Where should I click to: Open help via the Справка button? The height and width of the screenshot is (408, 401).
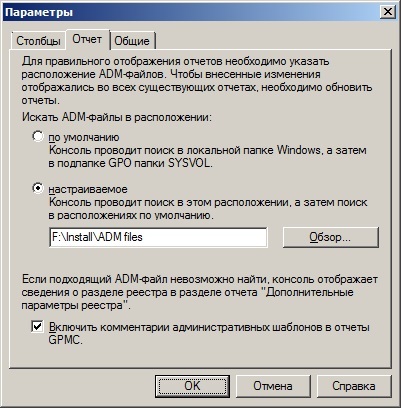[x=354, y=386]
